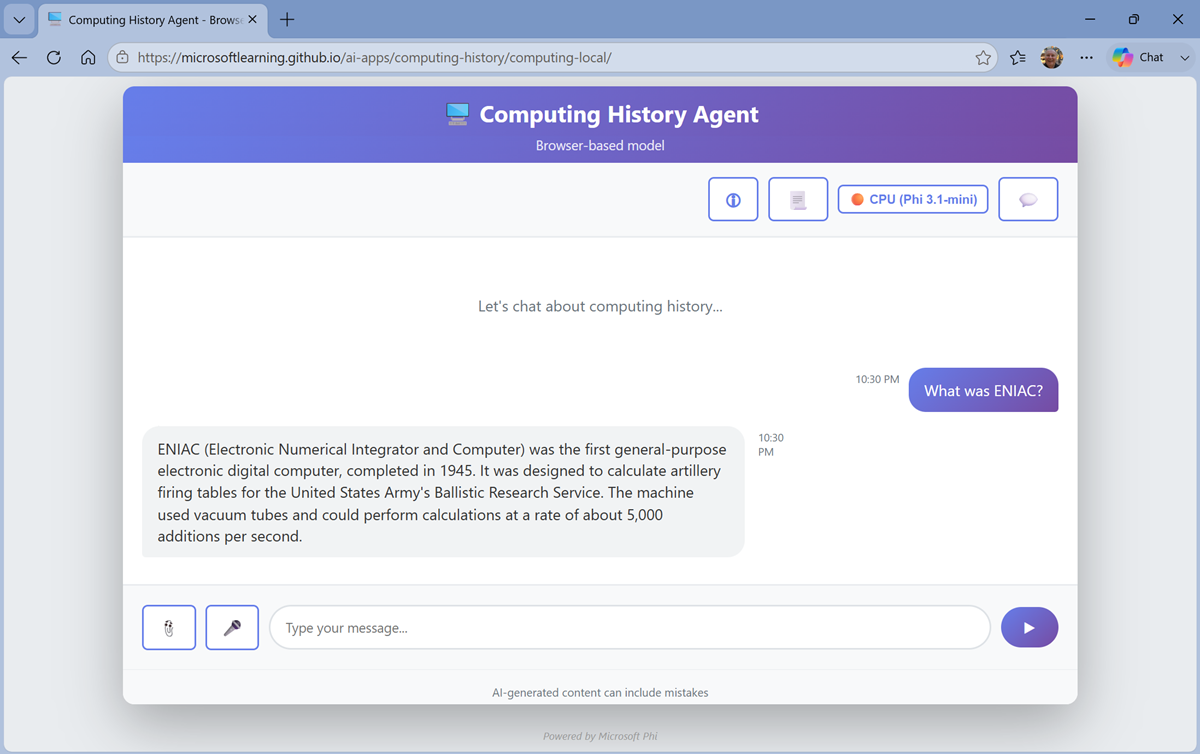Open the Copilot Chat button

point(1138,58)
